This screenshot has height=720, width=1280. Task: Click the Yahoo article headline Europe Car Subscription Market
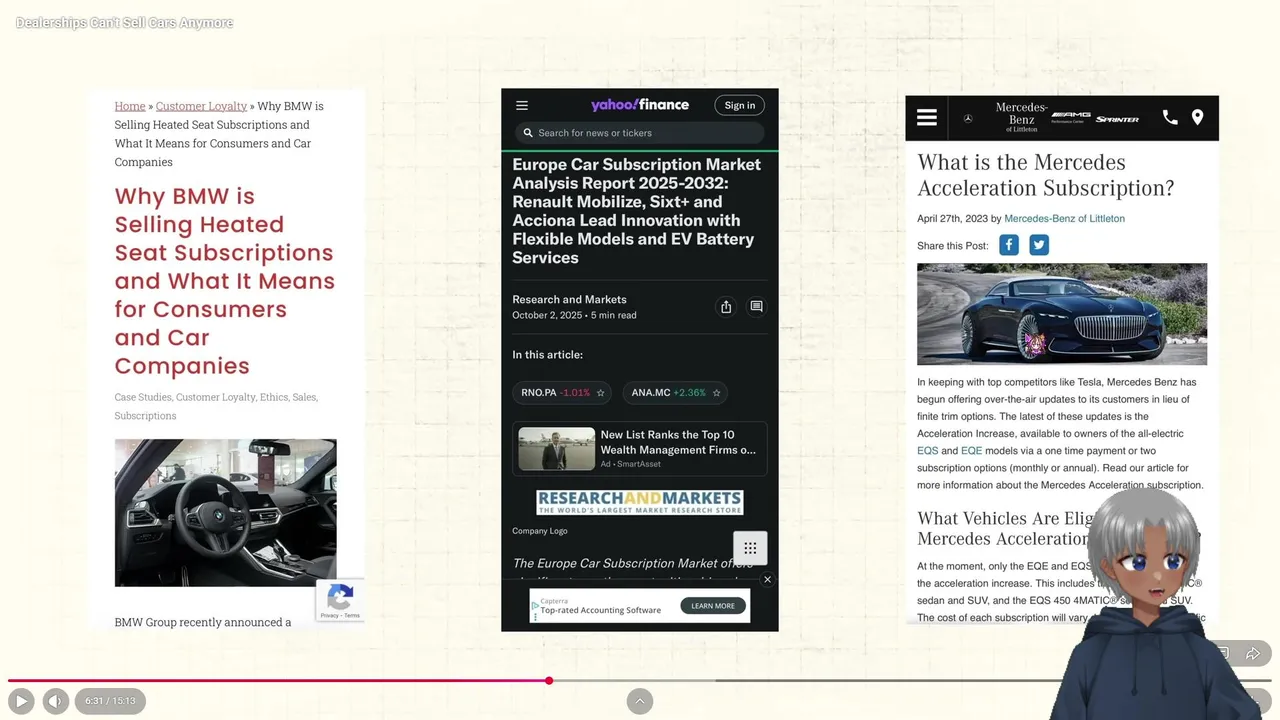click(637, 211)
